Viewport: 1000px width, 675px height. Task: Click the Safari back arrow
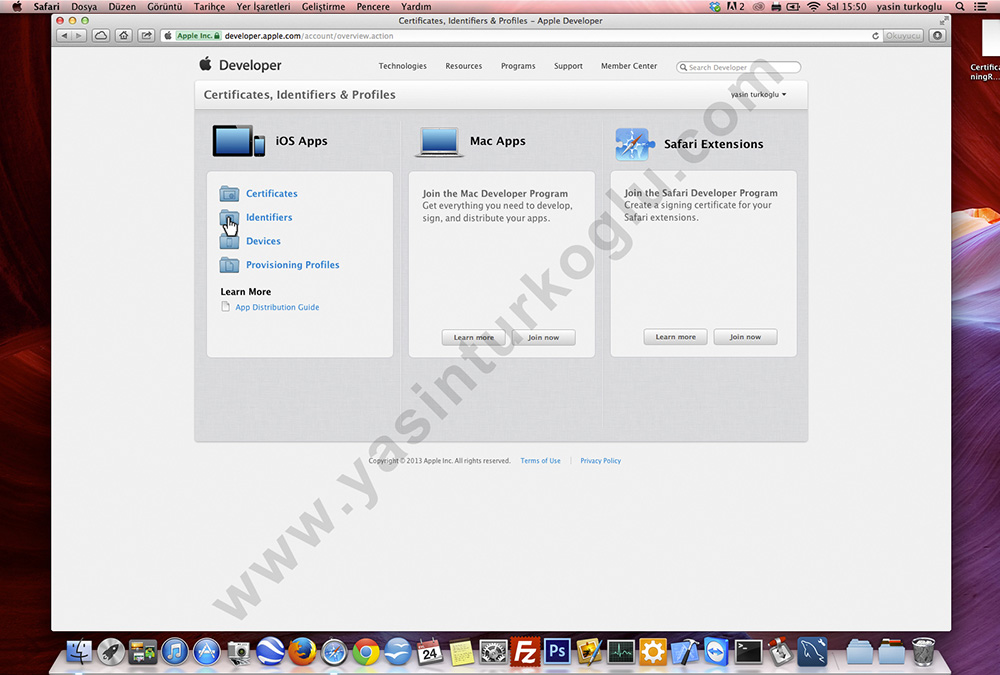point(64,36)
